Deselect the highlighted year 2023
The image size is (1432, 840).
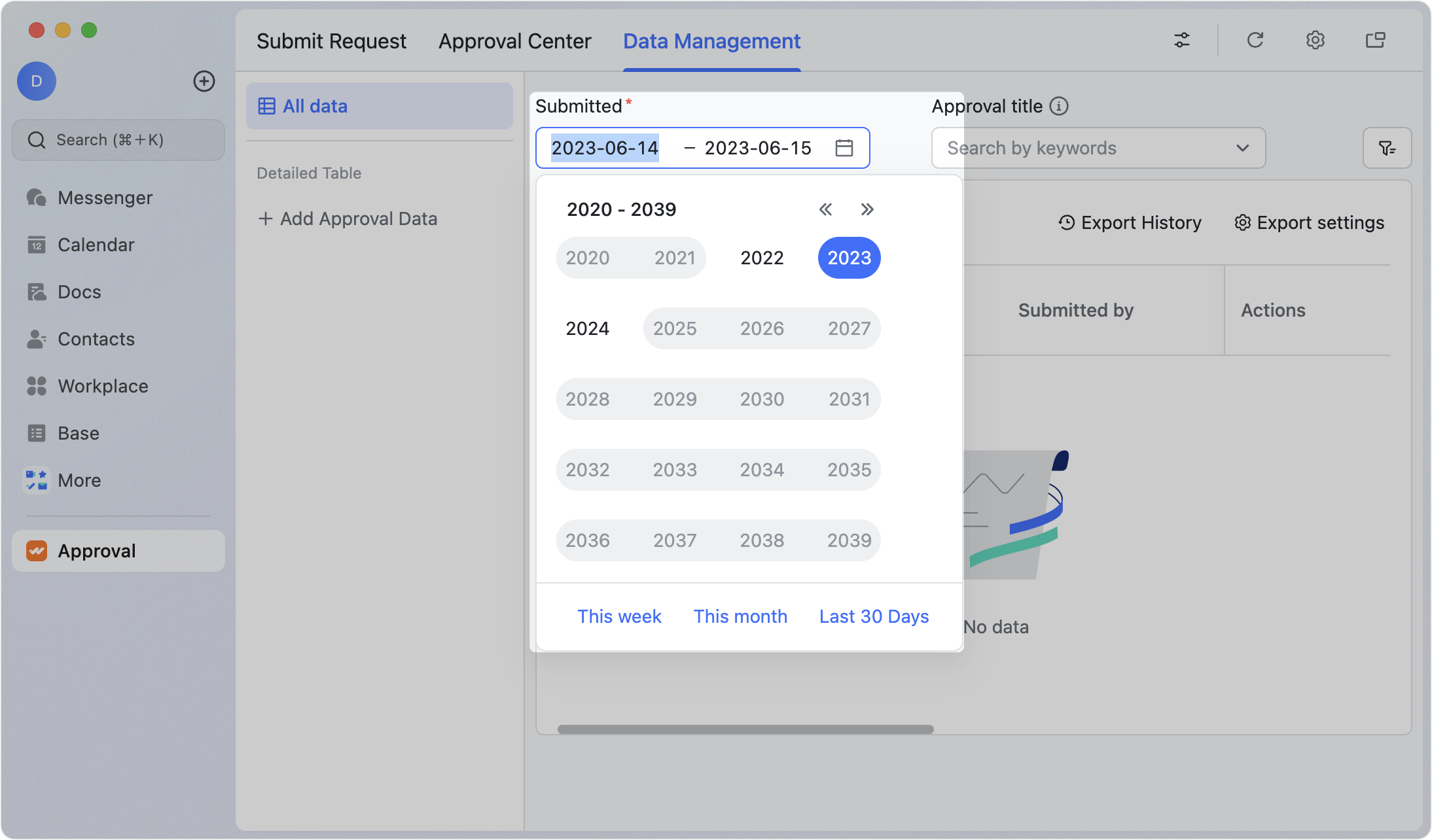point(849,258)
